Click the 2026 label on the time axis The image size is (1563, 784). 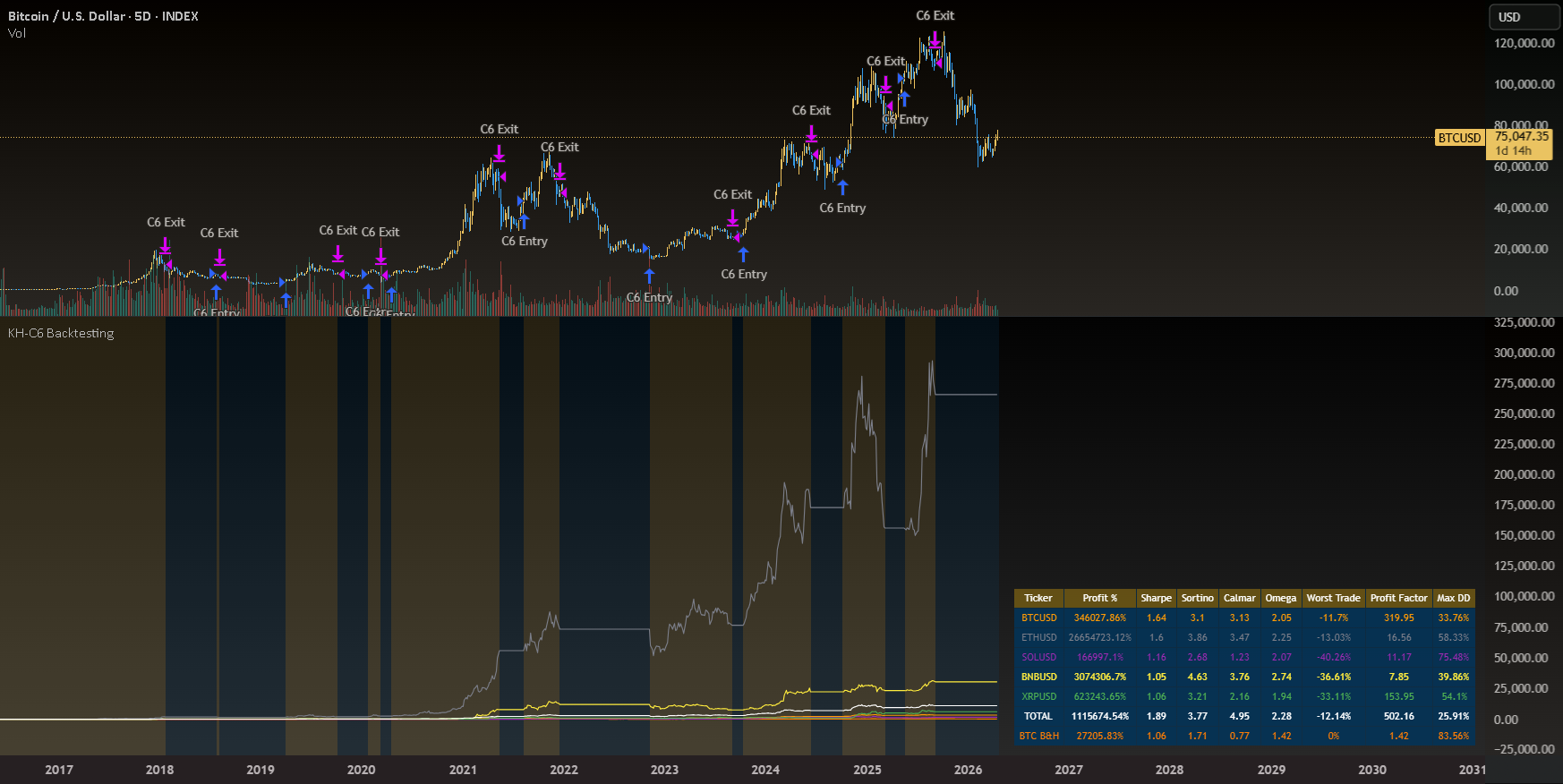[968, 770]
